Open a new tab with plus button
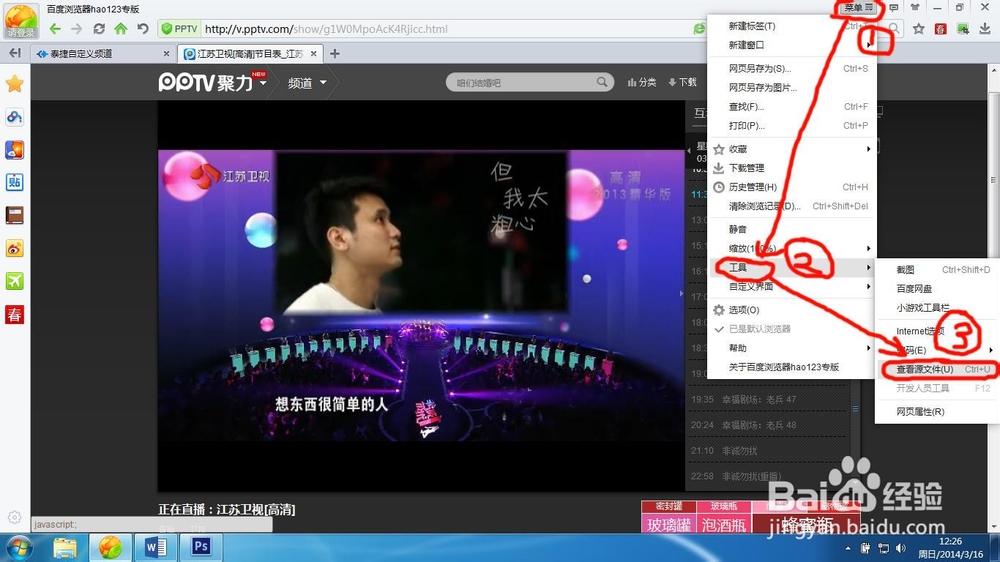This screenshot has height=562, width=1000. [334, 54]
